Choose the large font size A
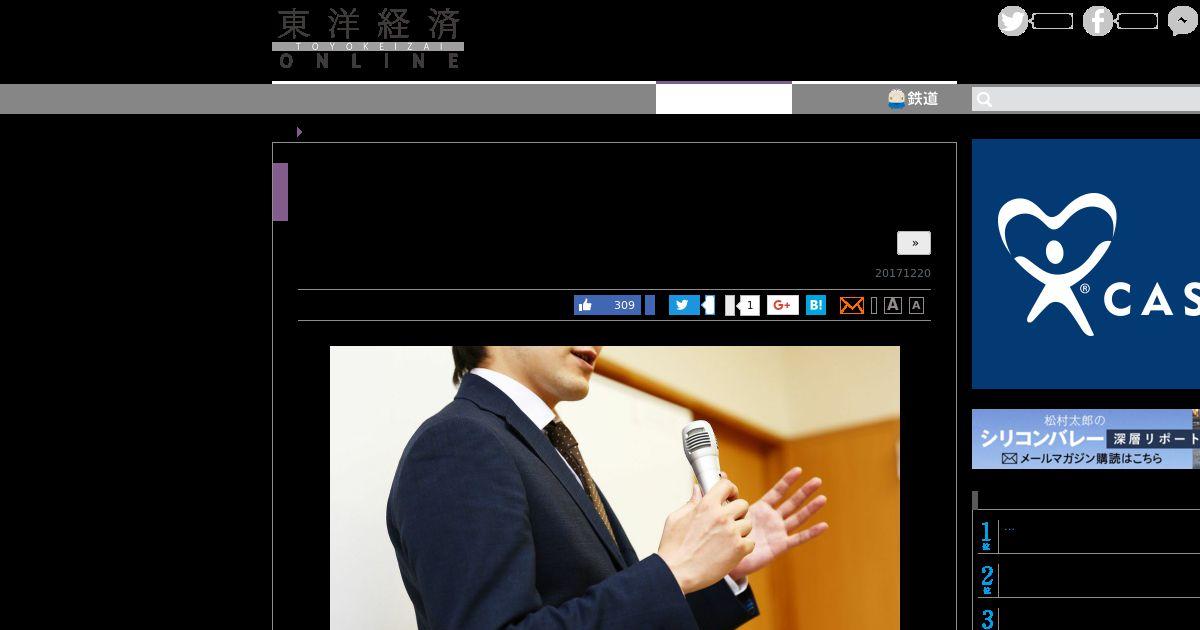 pos(893,305)
